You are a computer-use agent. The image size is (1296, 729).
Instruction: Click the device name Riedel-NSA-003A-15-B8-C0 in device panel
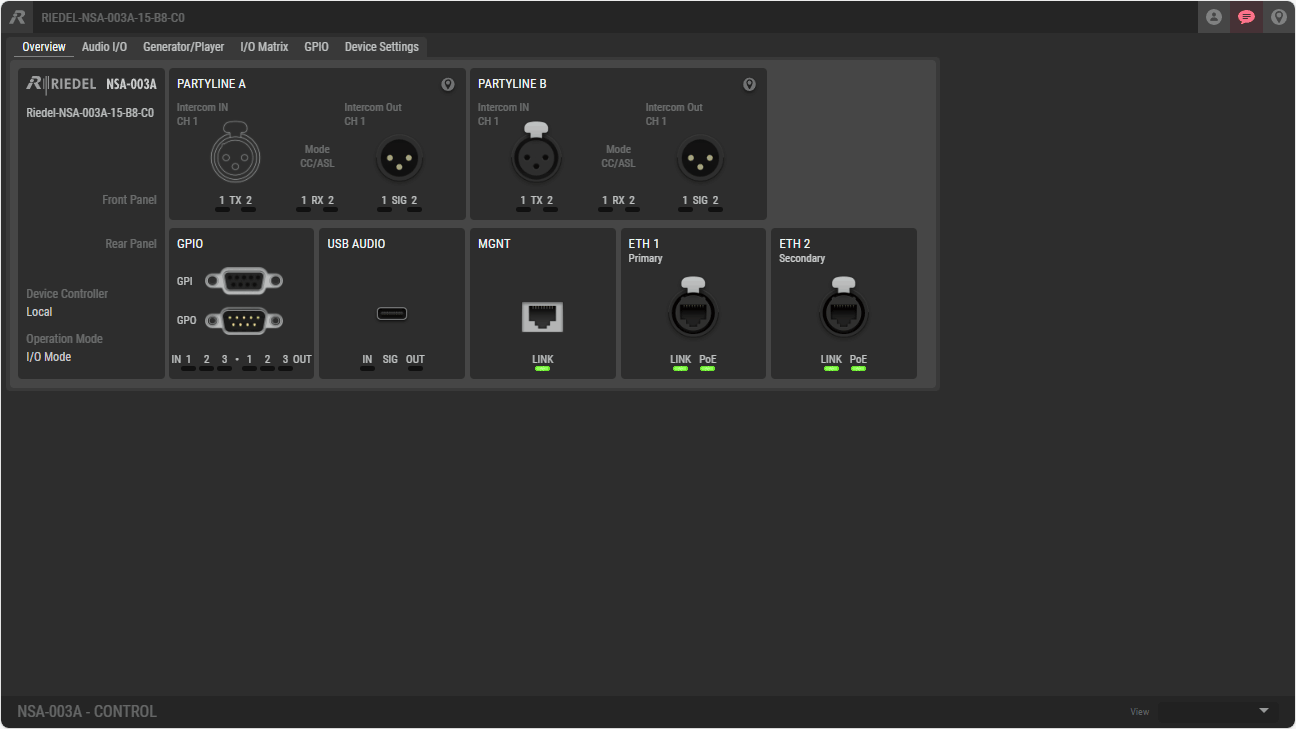tap(90, 113)
